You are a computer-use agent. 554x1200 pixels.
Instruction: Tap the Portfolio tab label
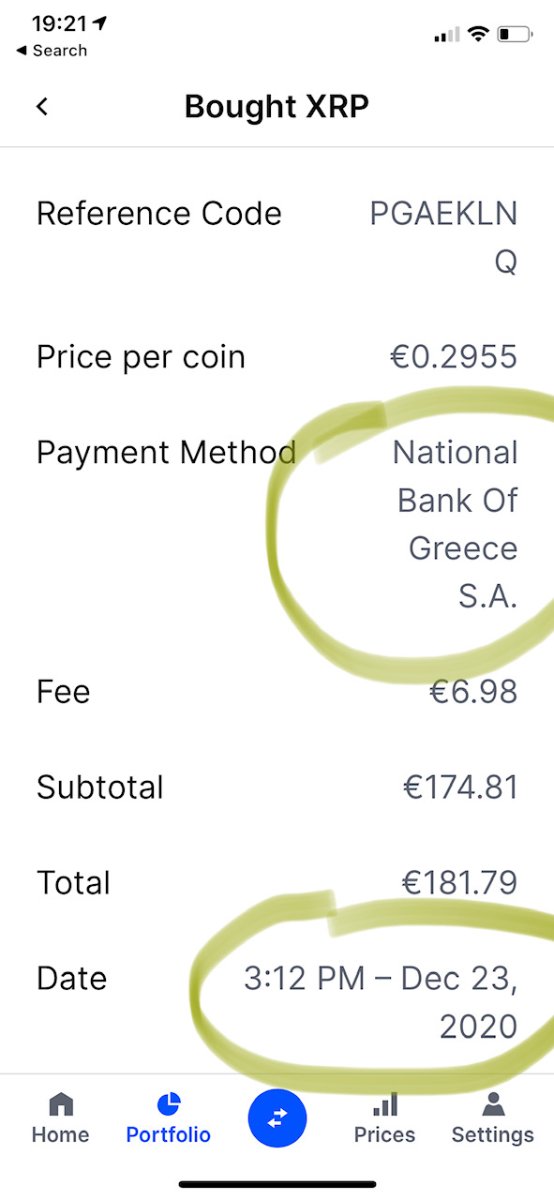pyautogui.click(x=168, y=1135)
